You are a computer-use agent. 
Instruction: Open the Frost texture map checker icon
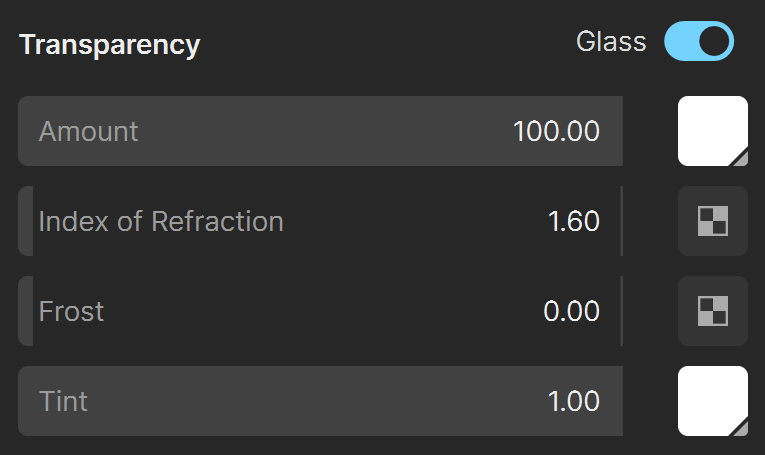[713, 311]
